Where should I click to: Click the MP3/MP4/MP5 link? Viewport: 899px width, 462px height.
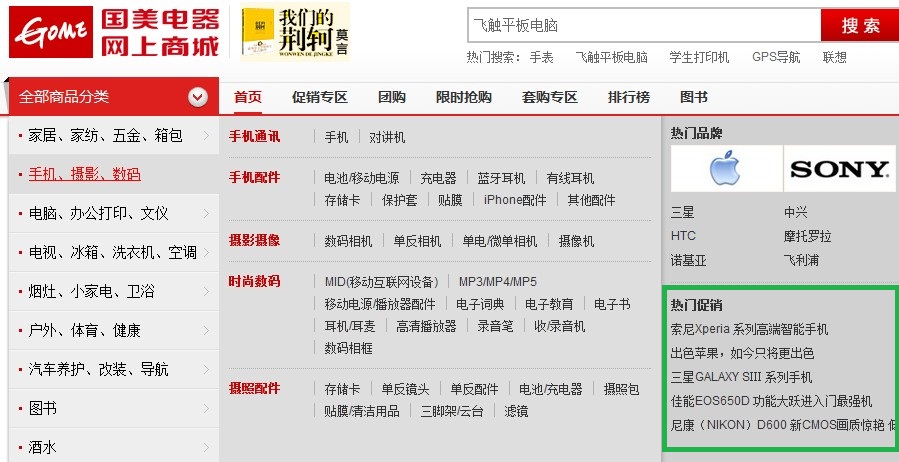497,282
